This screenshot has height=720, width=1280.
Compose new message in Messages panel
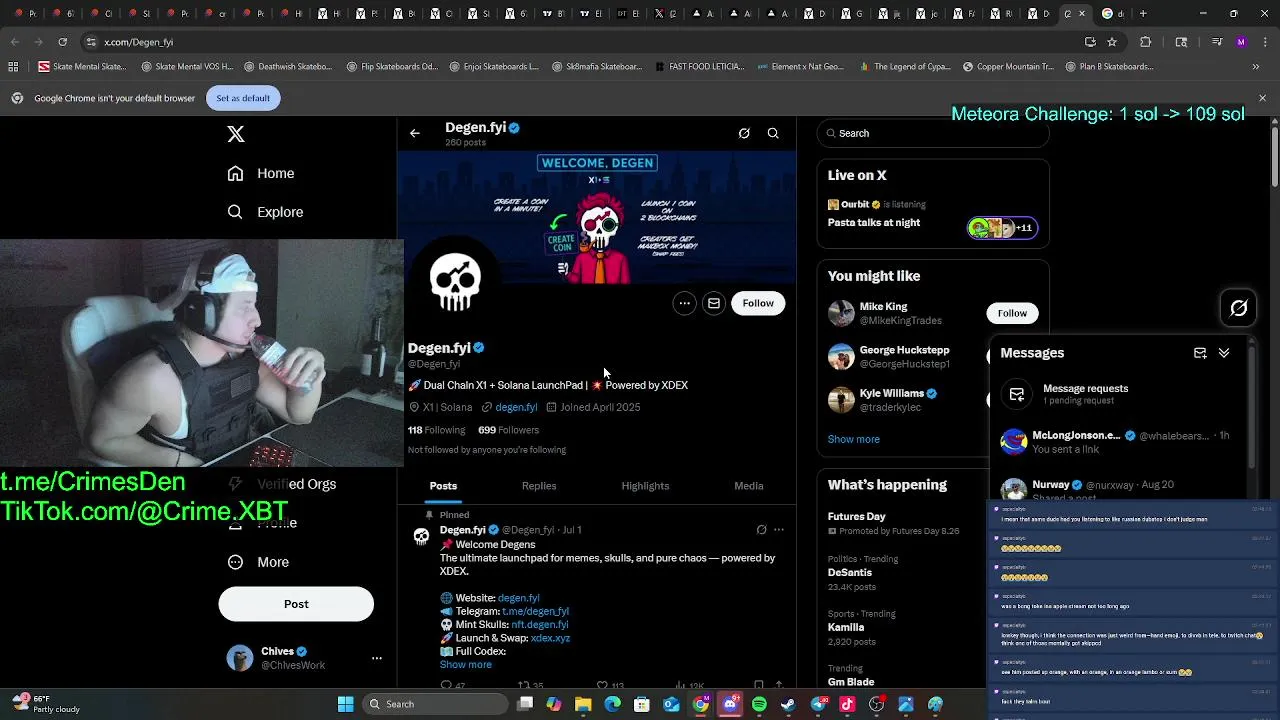coord(1200,353)
